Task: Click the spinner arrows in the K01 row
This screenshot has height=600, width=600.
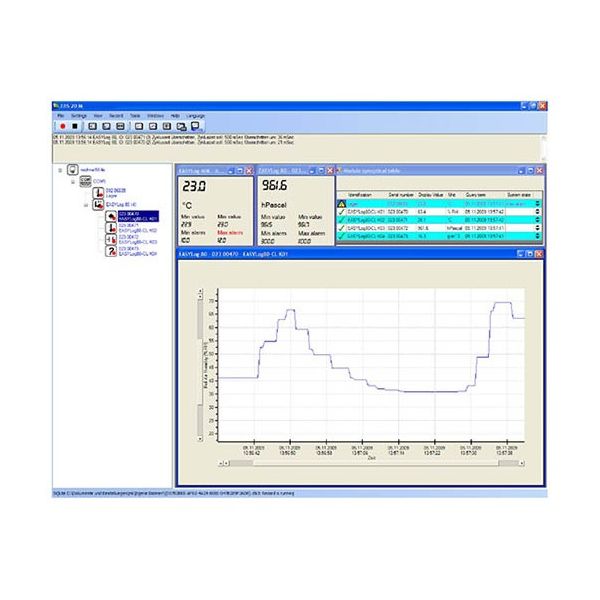Action: pyautogui.click(x=537, y=212)
